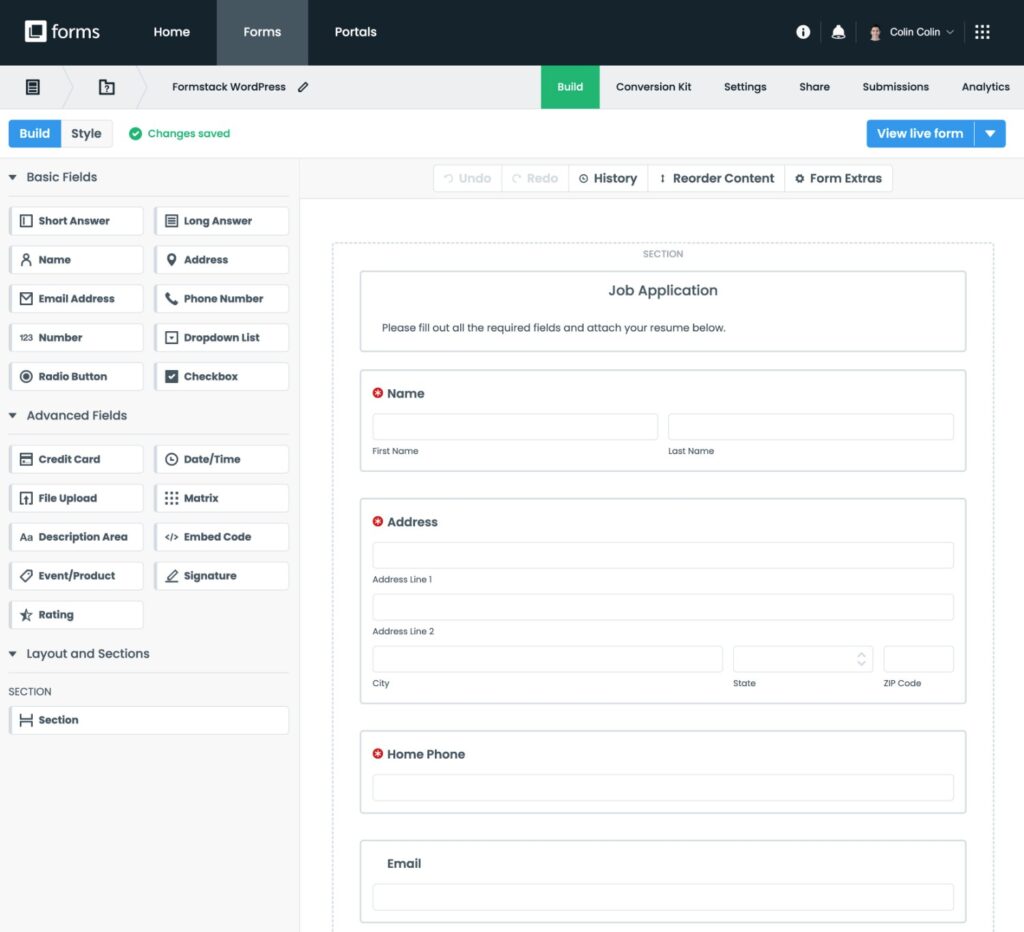Open the View live form dropdown arrow
This screenshot has width=1024, height=932.
pos(991,133)
